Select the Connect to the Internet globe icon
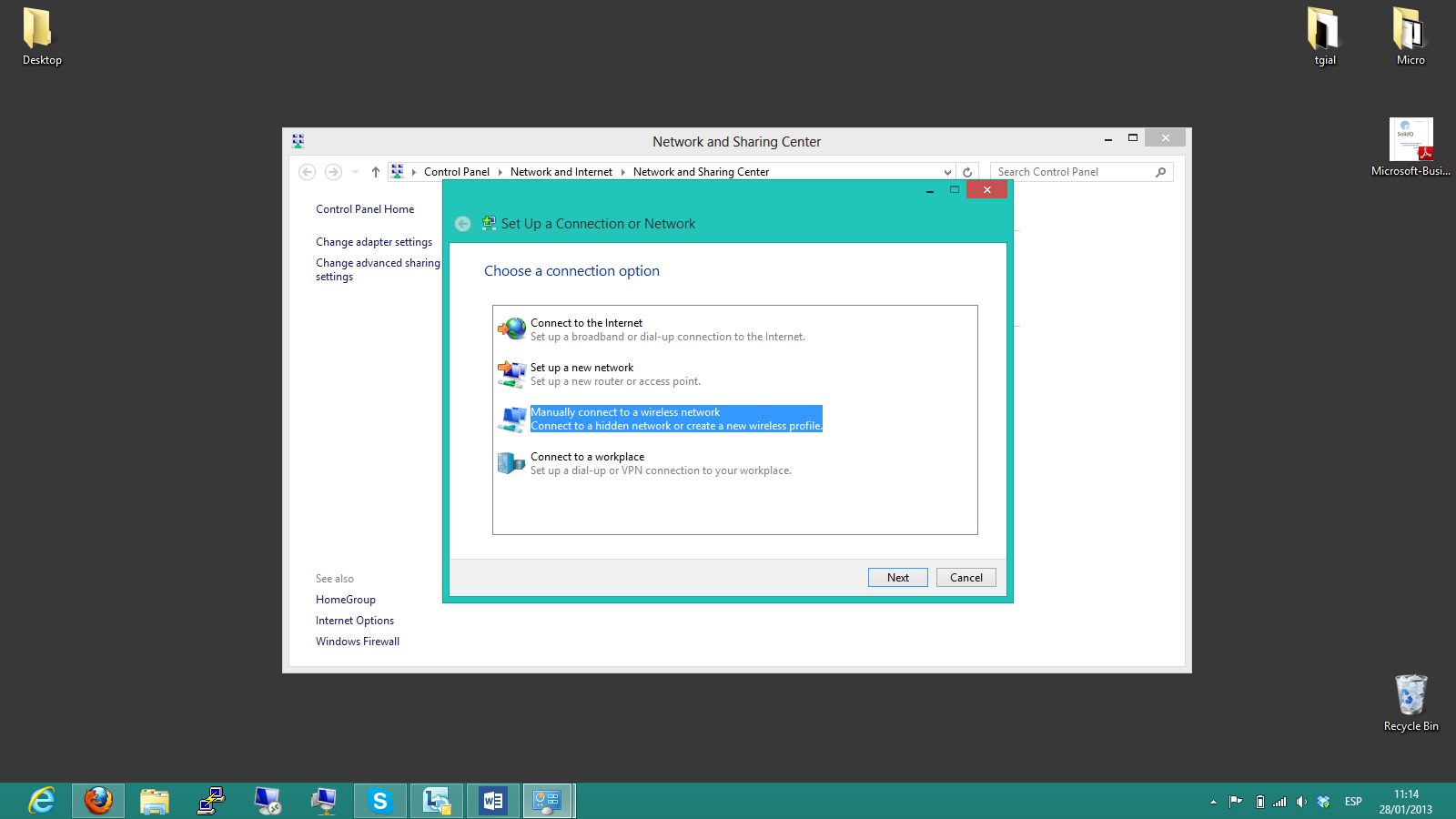Image resolution: width=1456 pixels, height=819 pixels. click(x=511, y=329)
